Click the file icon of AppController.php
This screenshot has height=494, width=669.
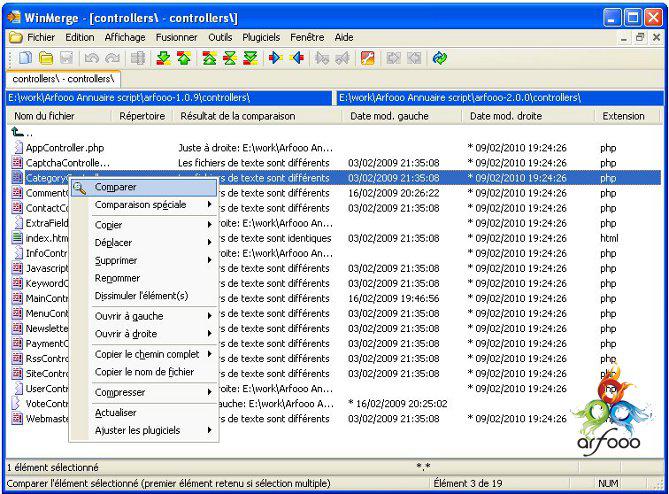[17, 148]
